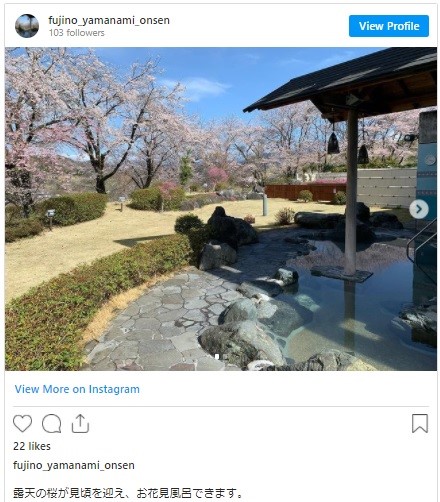Like the post with the heart icon

coord(22,423)
